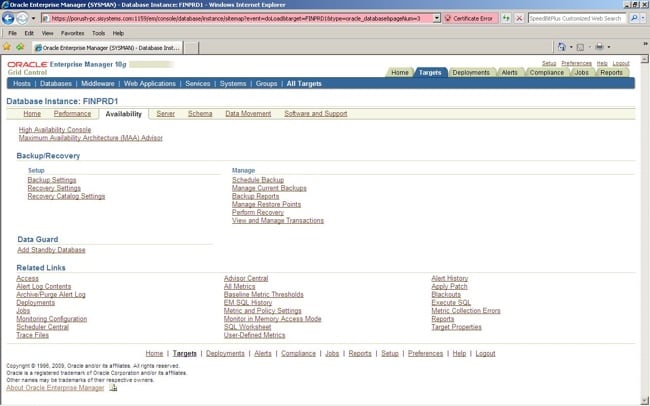Open the Software and Support tab

(315, 114)
